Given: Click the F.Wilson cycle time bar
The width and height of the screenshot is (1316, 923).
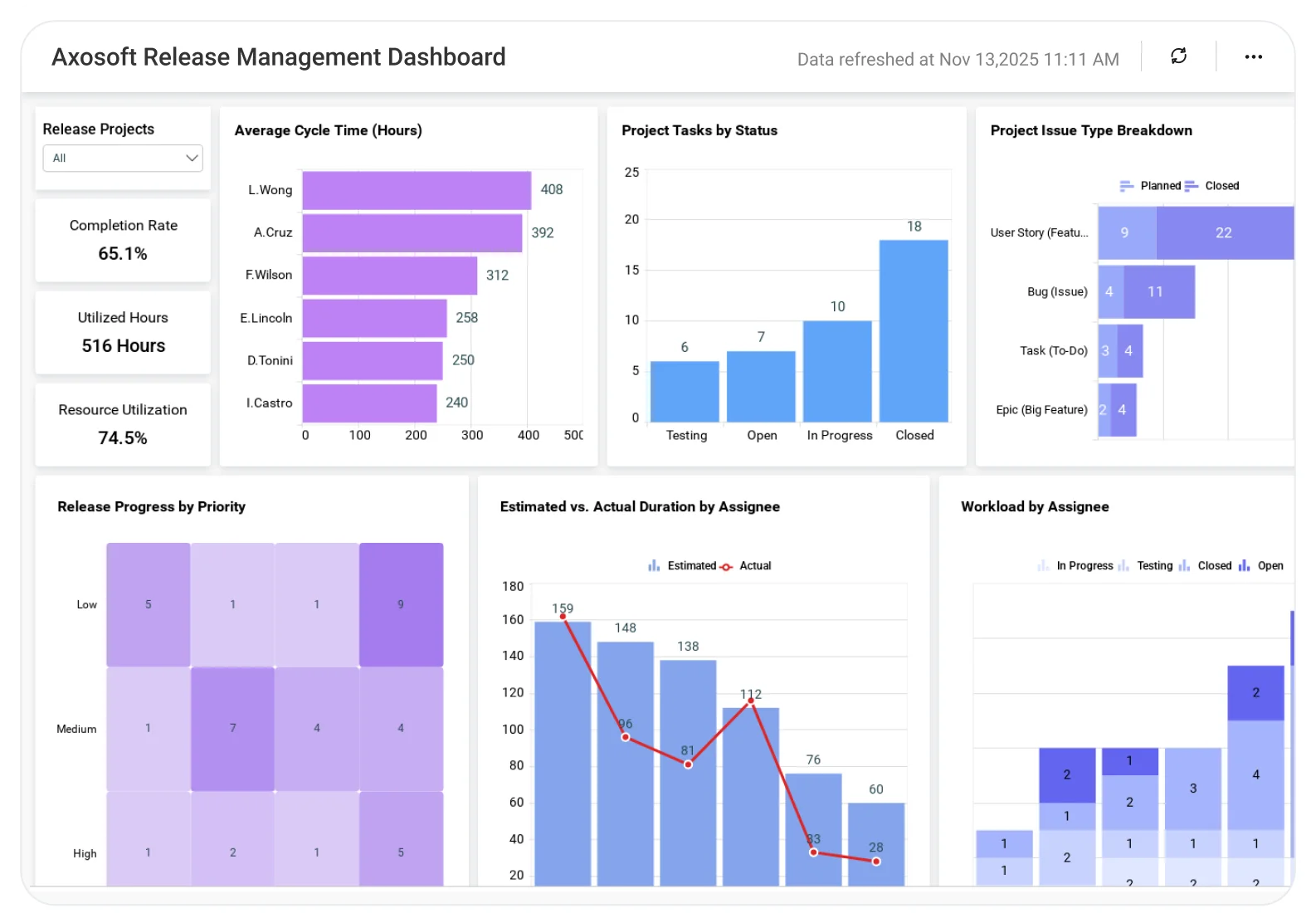Looking at the screenshot, I should (390, 276).
